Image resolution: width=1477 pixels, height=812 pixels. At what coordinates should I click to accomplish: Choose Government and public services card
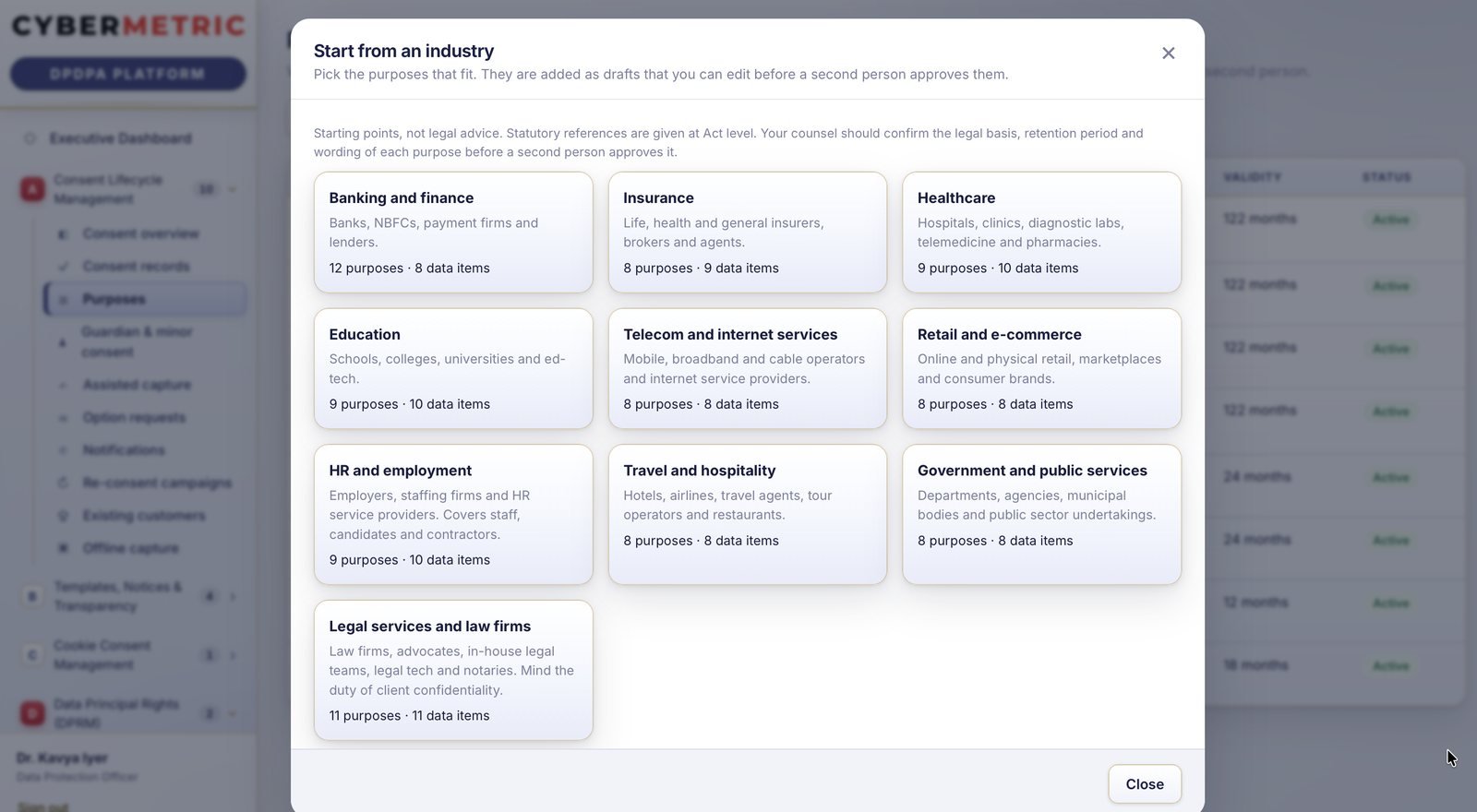point(1041,515)
